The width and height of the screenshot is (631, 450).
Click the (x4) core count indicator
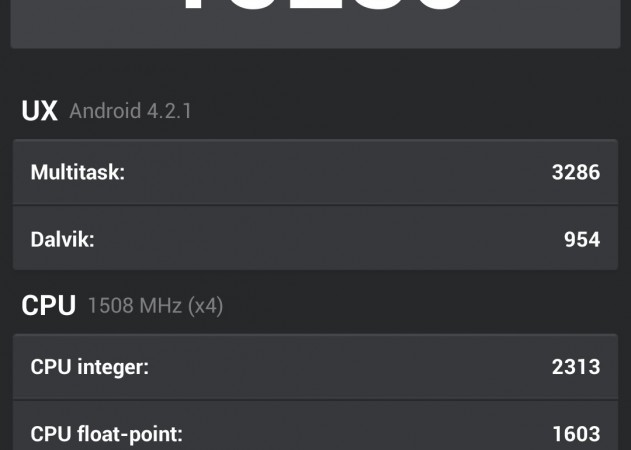204,306
